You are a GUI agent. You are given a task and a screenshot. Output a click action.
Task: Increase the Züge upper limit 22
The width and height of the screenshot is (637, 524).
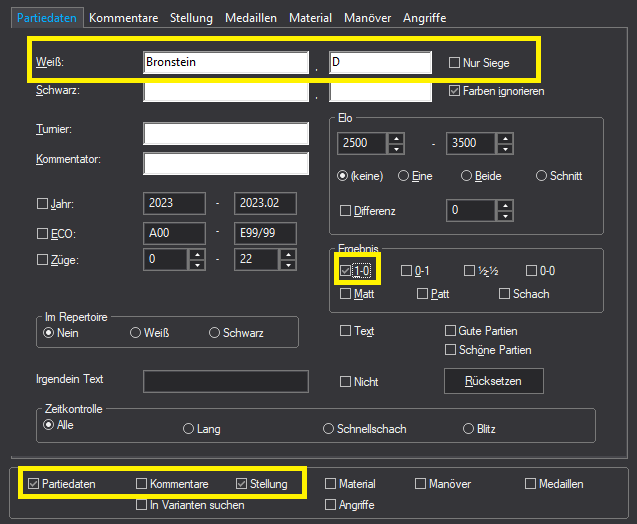pos(288,254)
